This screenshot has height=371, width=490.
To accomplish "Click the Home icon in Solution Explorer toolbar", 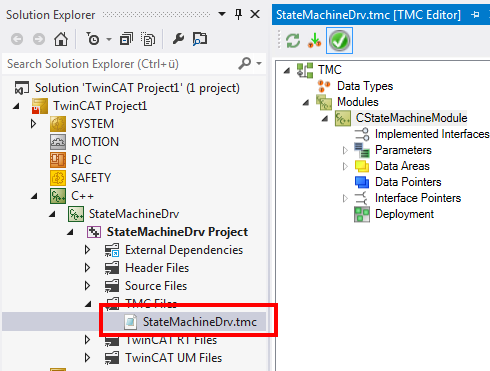I will pyautogui.click(x=61, y=39).
